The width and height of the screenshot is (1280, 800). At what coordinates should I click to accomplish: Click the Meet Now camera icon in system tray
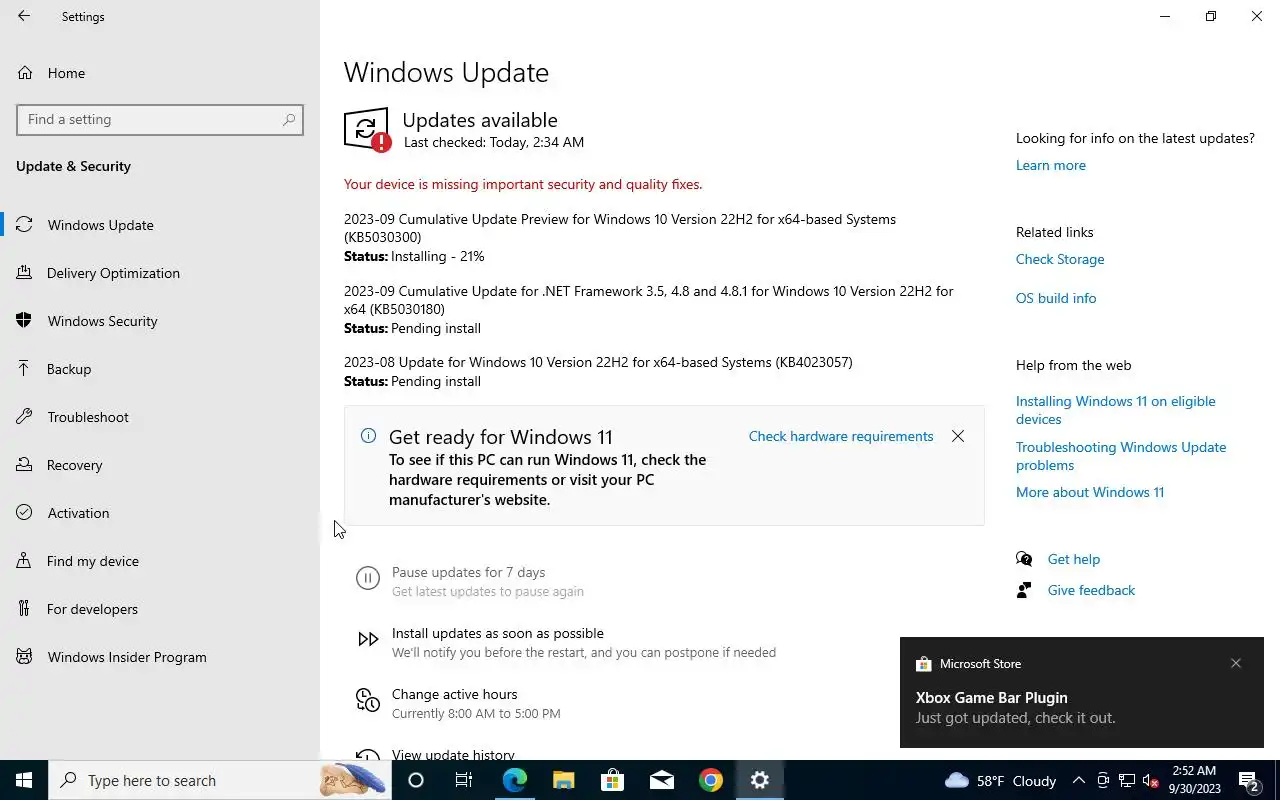[1103, 780]
